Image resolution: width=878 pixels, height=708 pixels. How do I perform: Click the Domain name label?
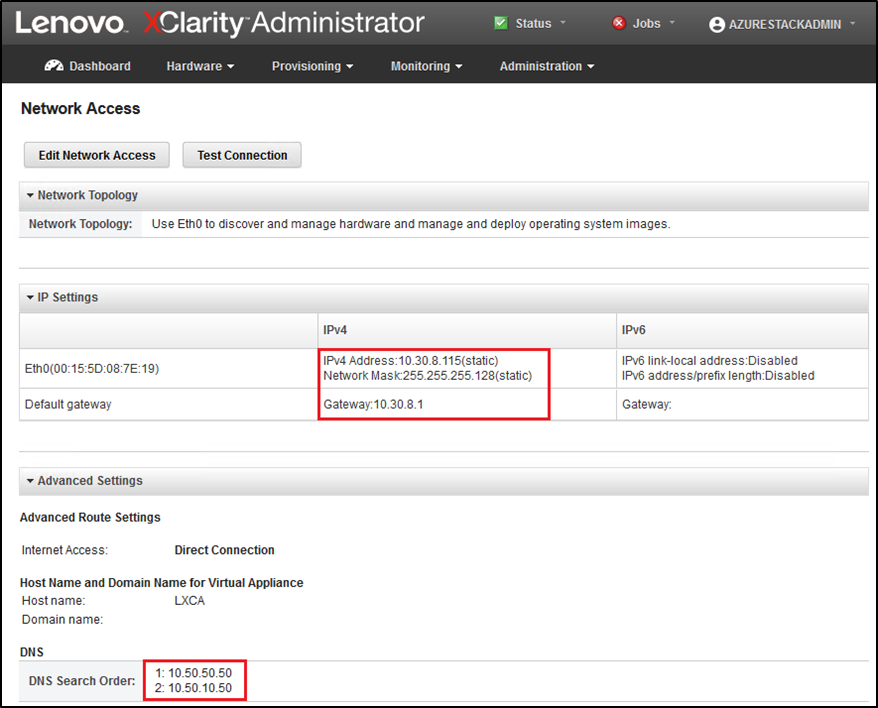(x=62, y=620)
